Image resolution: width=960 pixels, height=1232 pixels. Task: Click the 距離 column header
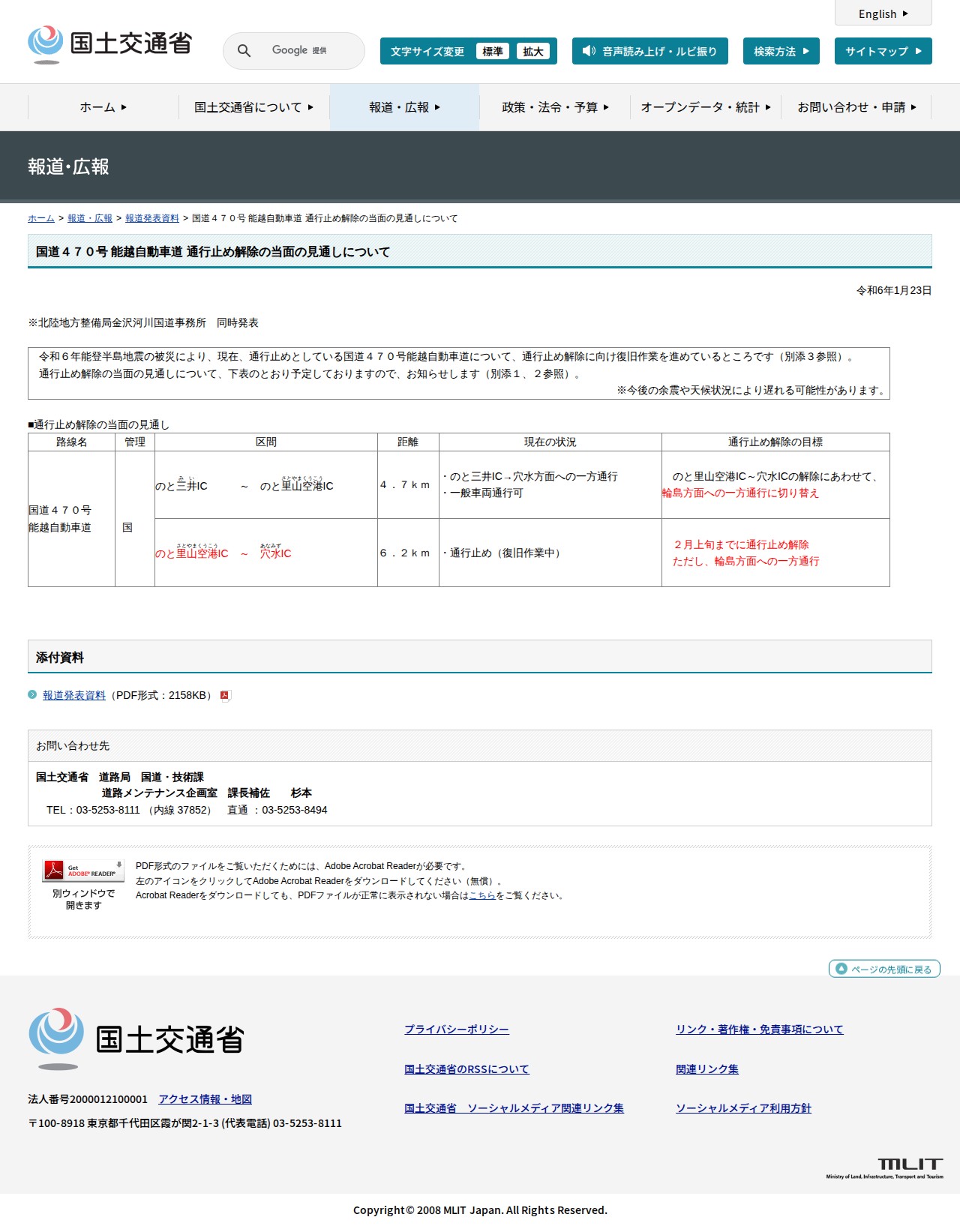(408, 442)
